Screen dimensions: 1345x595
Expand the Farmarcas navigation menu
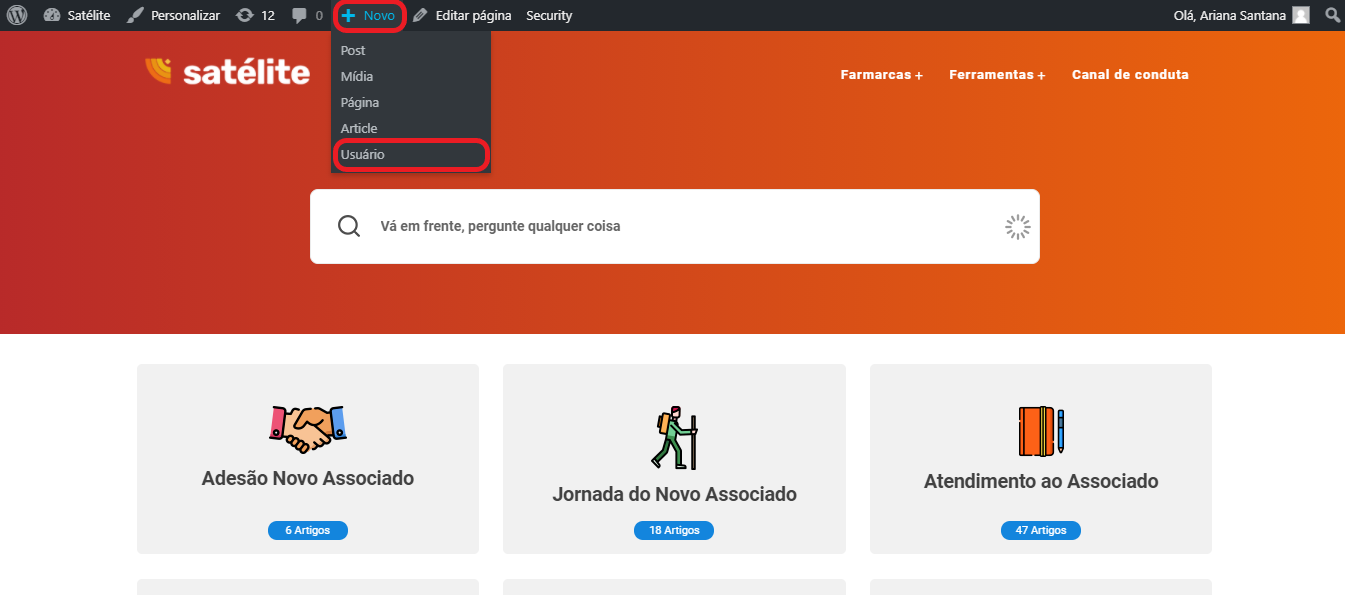pos(881,75)
